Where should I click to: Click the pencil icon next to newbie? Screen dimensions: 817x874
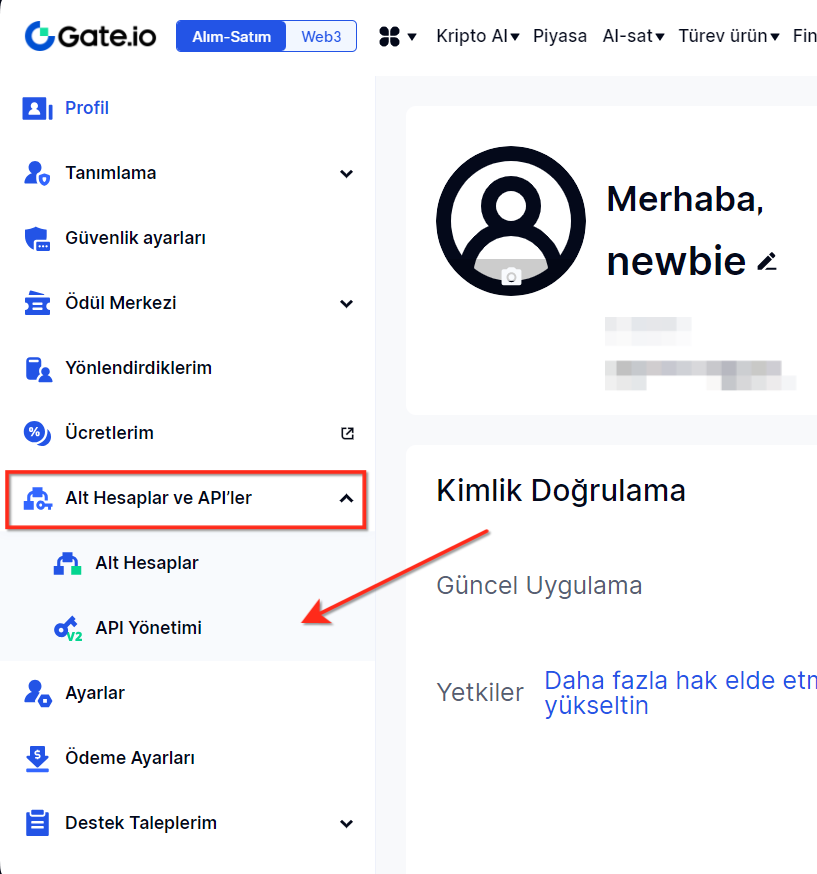coord(766,262)
